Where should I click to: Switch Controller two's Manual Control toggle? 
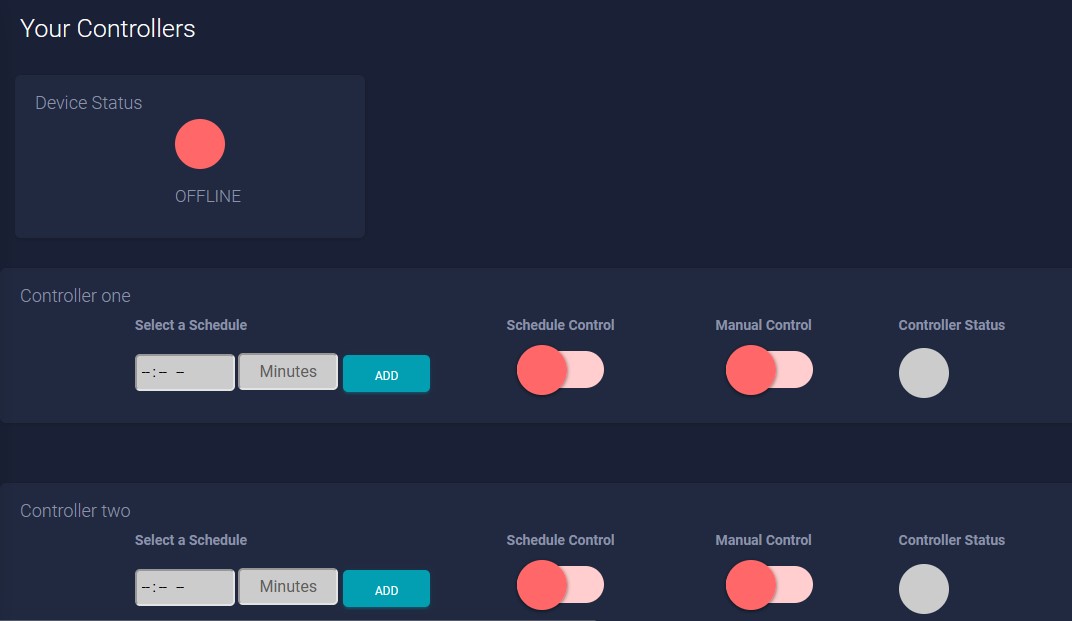pos(768,585)
